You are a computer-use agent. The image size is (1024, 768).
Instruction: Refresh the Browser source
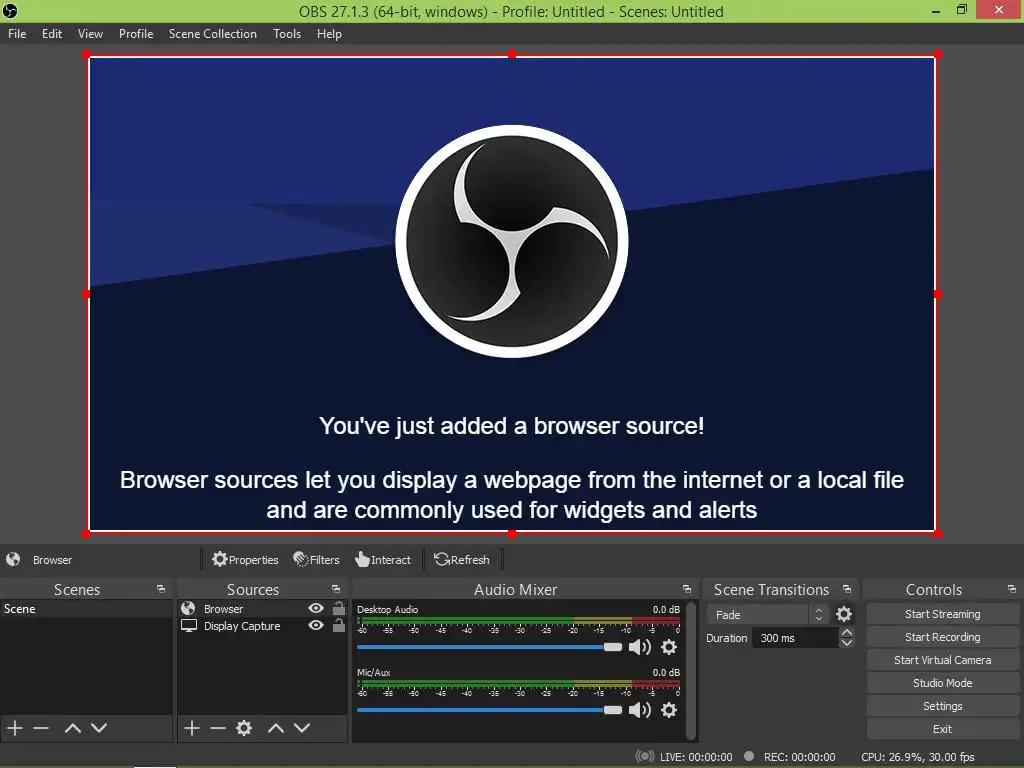point(462,560)
